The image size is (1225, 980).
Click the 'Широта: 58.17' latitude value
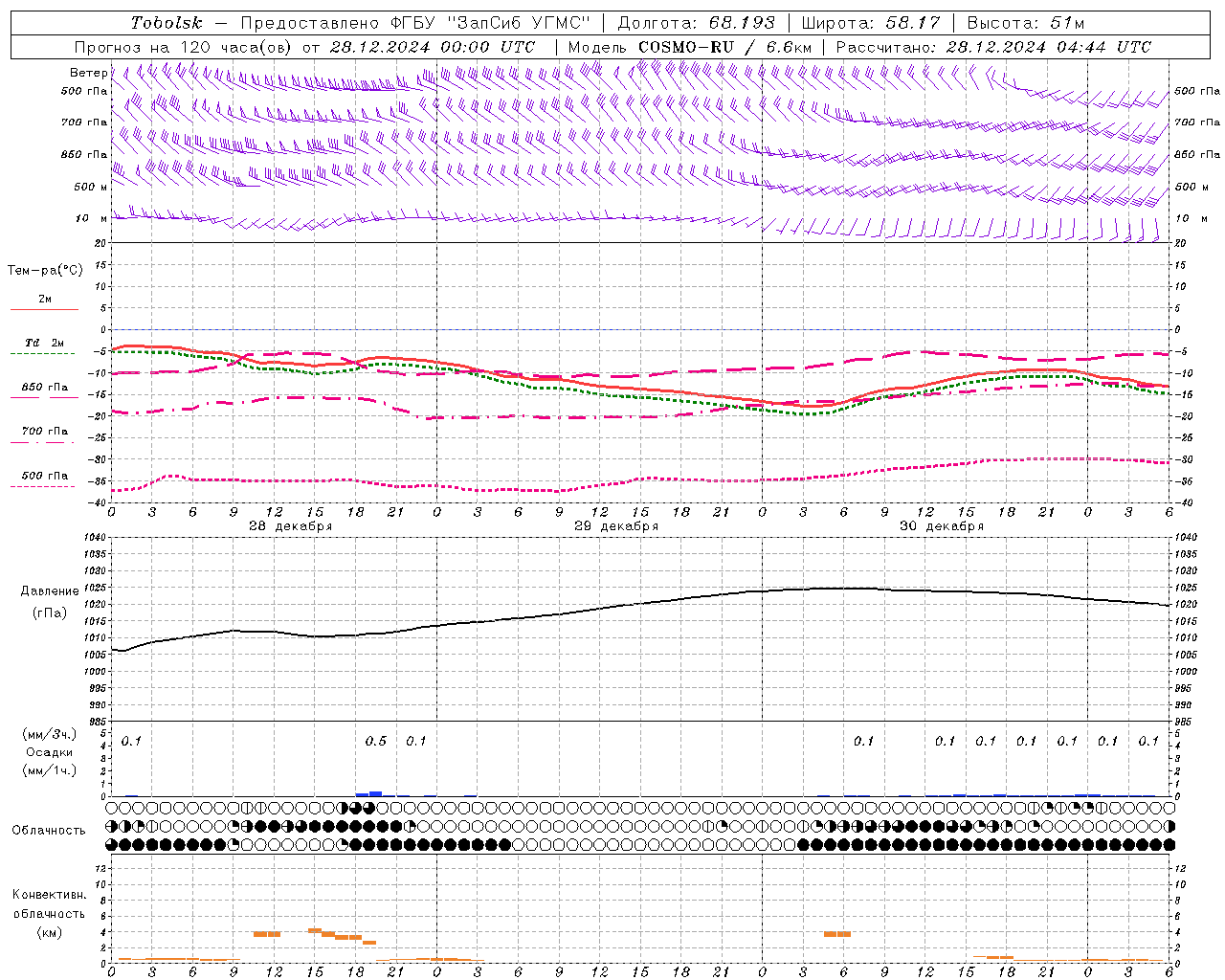coord(871,23)
